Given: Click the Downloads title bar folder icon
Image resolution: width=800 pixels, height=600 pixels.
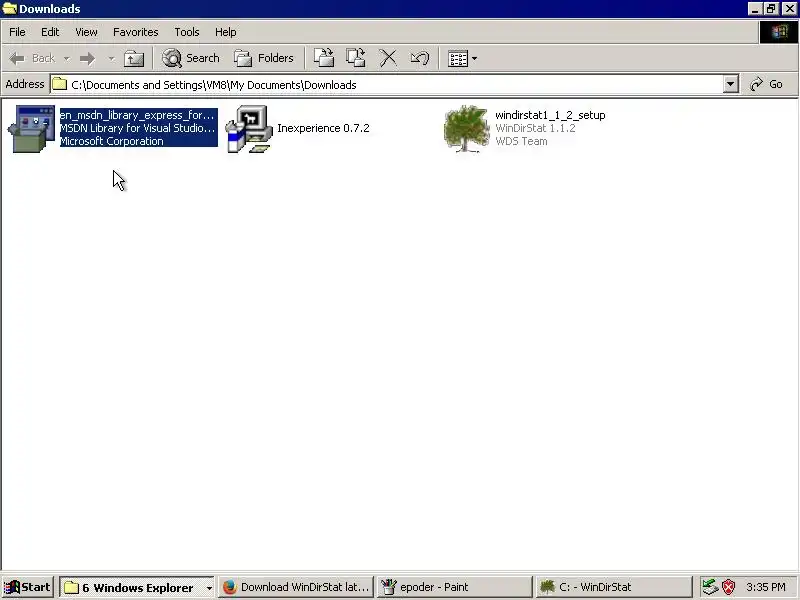Looking at the screenshot, I should [x=10, y=9].
